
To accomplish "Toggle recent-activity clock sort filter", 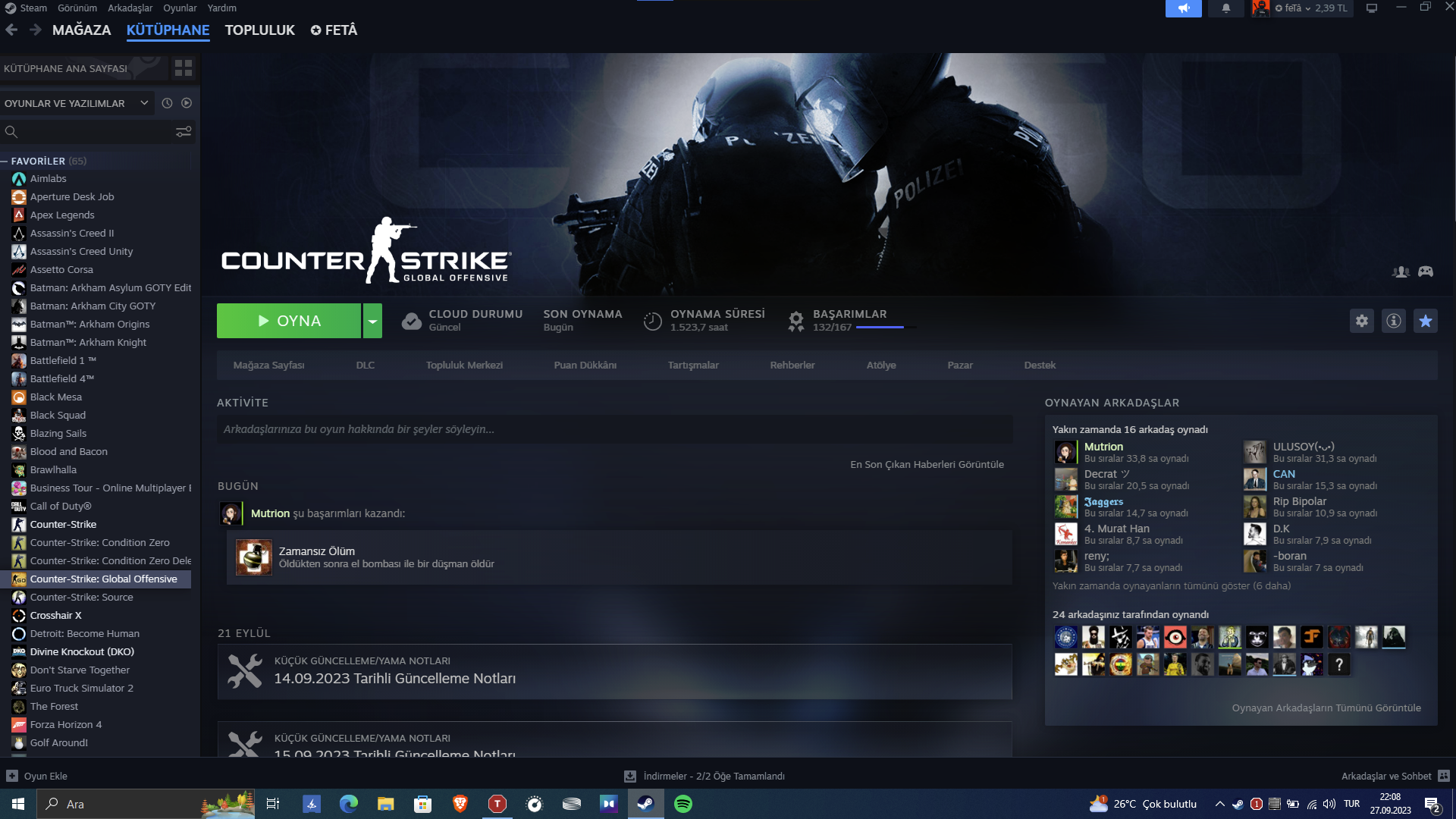I will point(167,103).
